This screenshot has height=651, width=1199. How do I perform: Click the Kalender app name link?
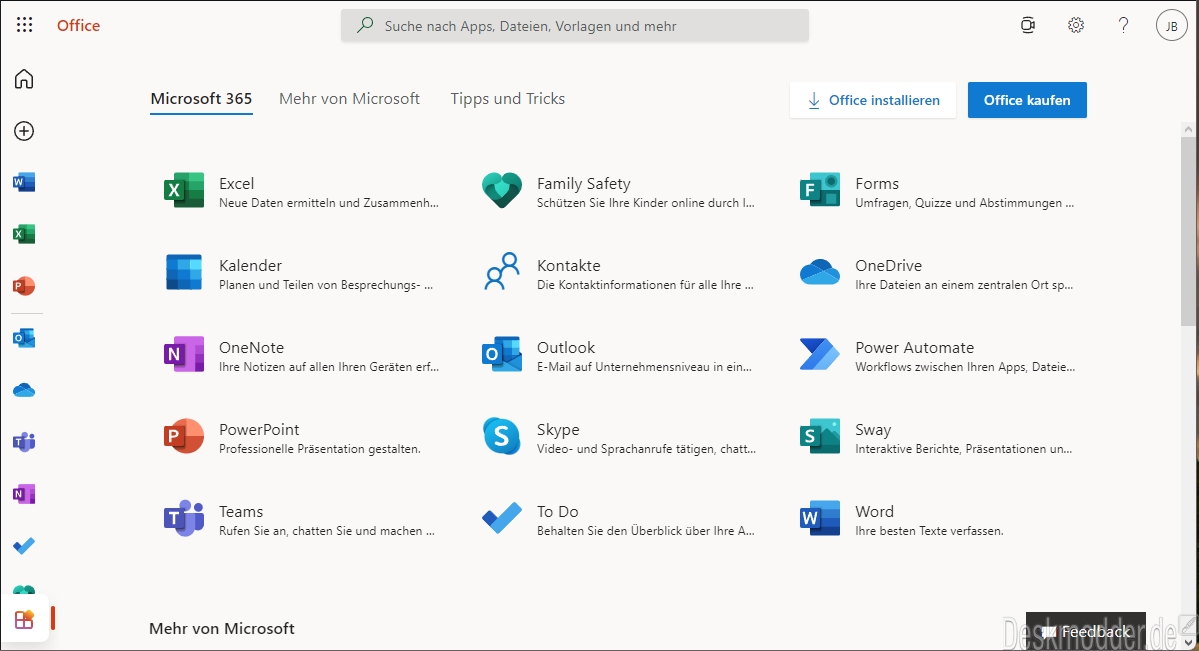point(250,265)
